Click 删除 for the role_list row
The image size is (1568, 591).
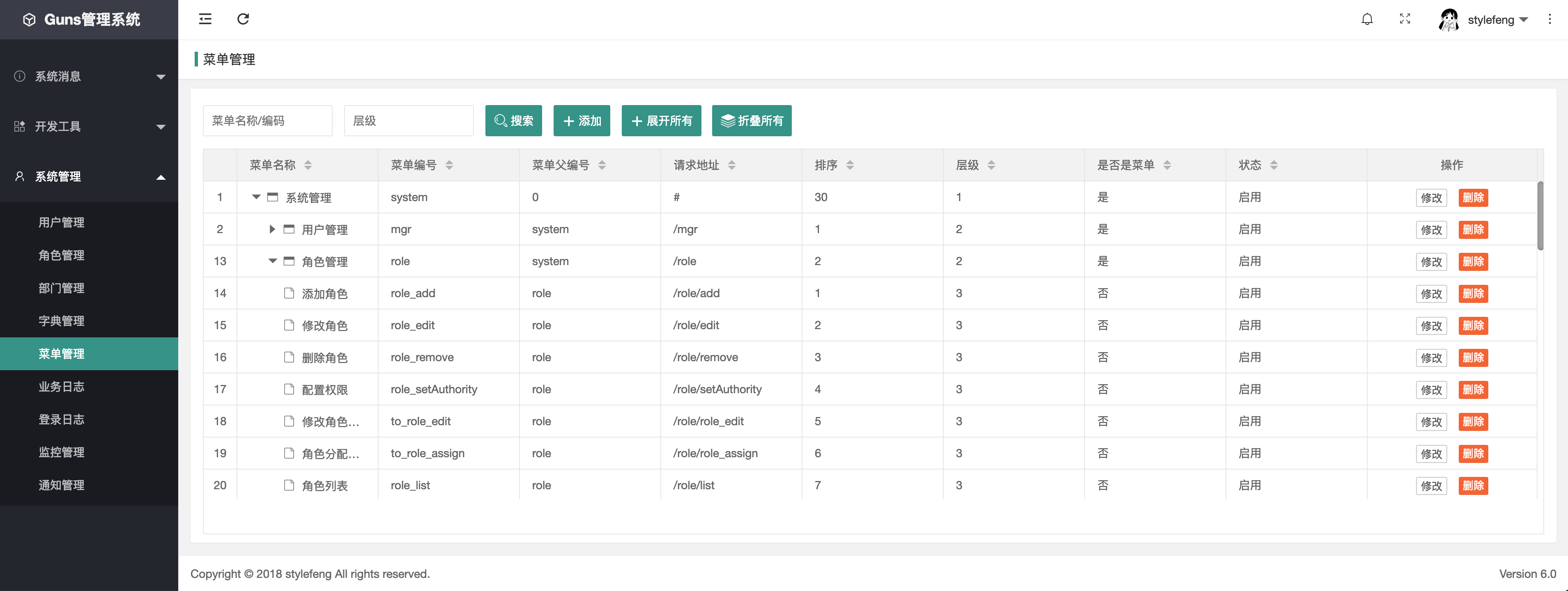click(1473, 486)
